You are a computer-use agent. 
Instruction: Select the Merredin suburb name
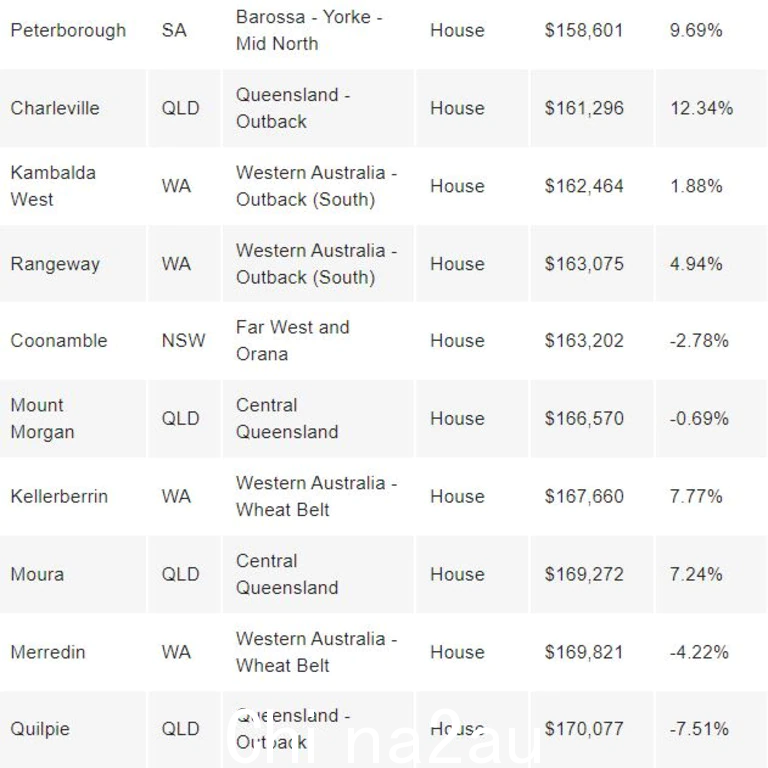click(x=48, y=652)
